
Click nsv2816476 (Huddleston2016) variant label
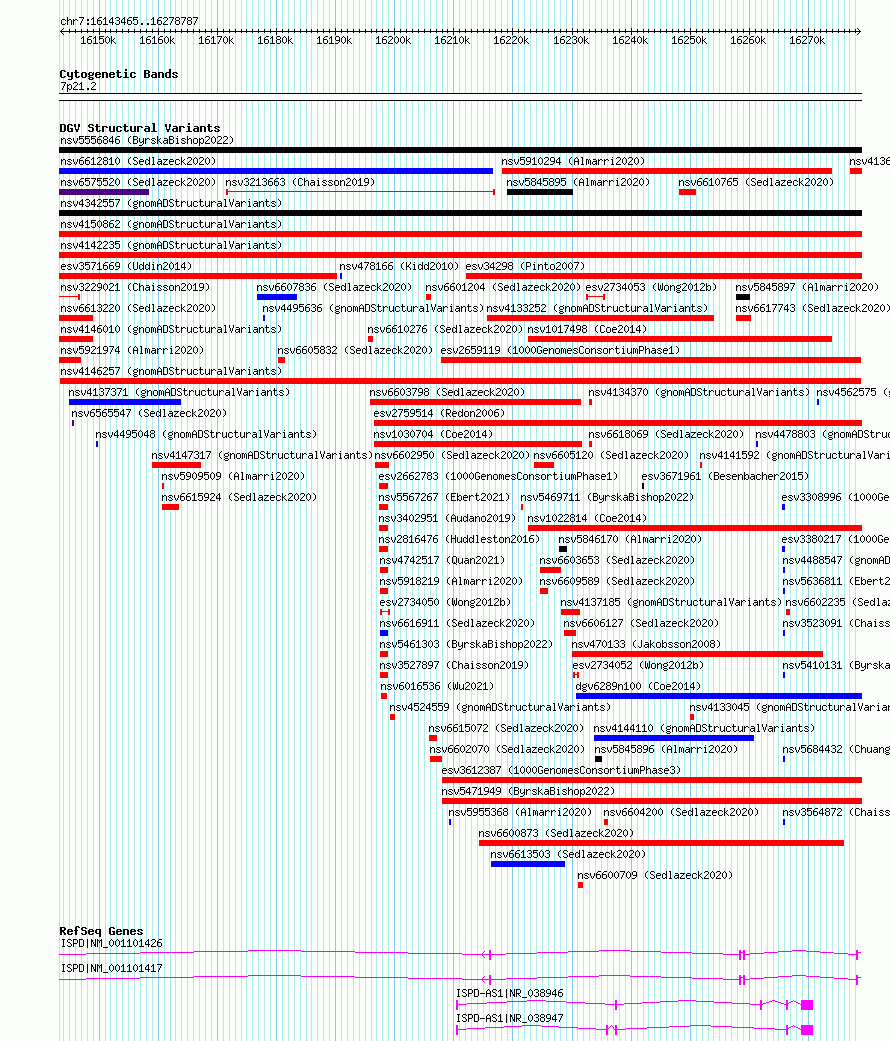(x=459, y=540)
